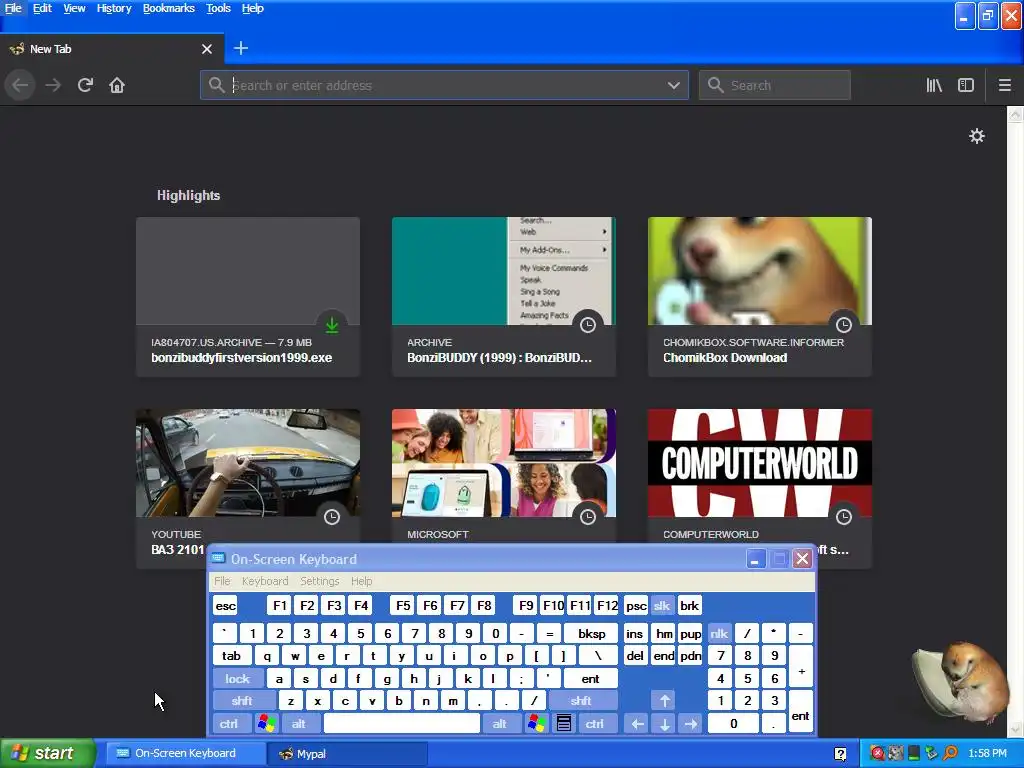
Task: Click the bksp key on the keyboard
Action: click(x=592, y=633)
